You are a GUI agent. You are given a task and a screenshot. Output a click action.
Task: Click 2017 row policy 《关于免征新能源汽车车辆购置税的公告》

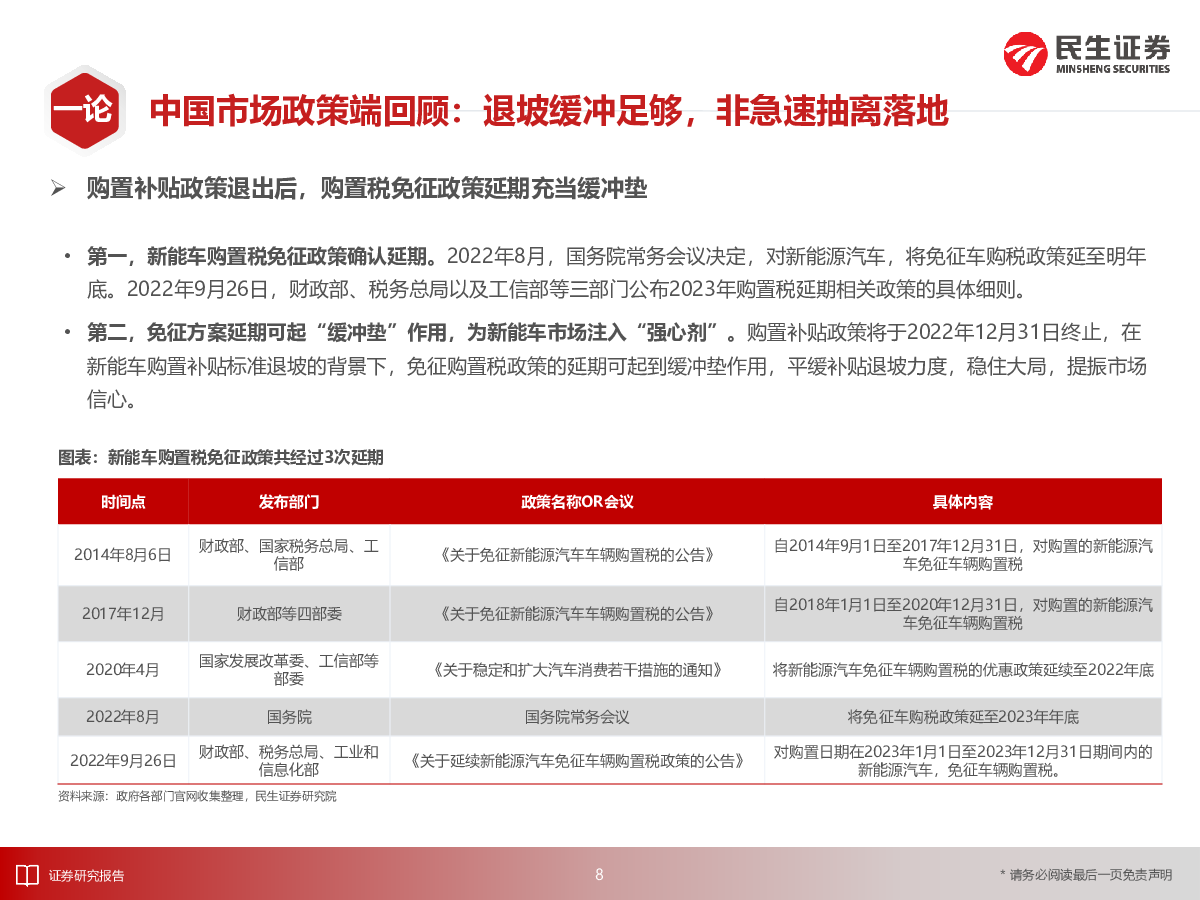(577, 613)
